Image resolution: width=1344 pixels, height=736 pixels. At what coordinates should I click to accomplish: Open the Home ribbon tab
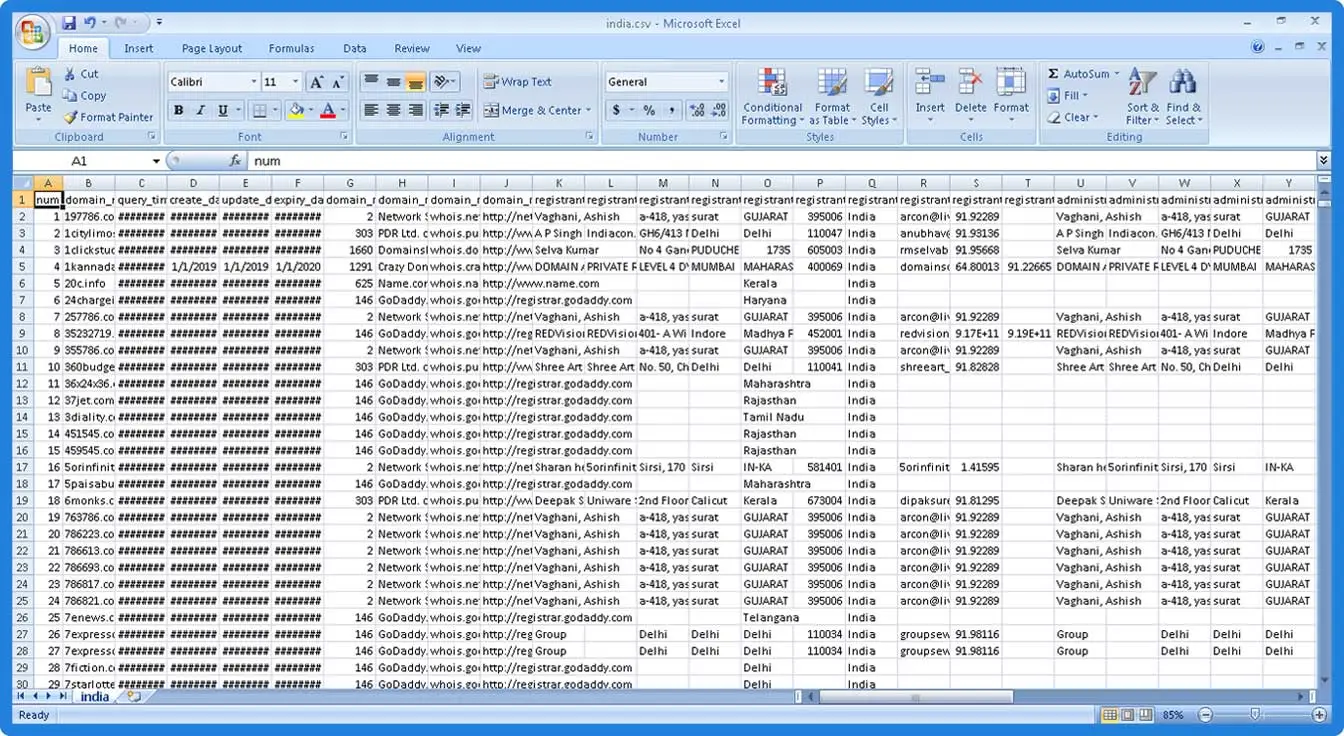click(83, 48)
